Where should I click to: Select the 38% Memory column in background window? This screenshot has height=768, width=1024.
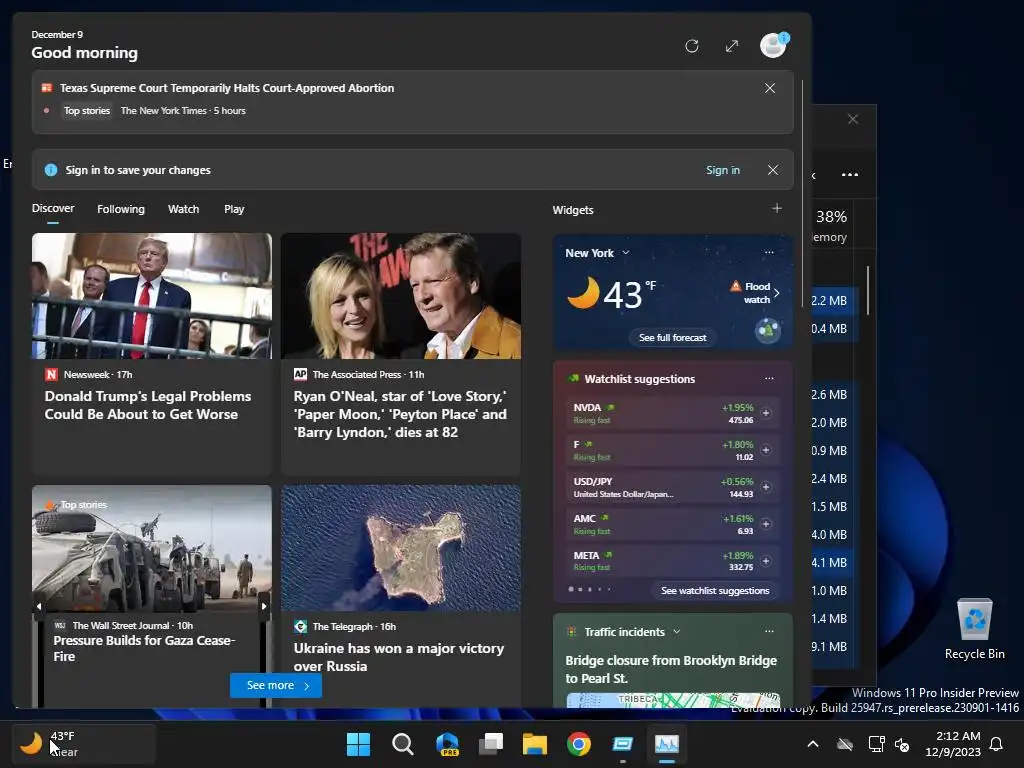831,225
